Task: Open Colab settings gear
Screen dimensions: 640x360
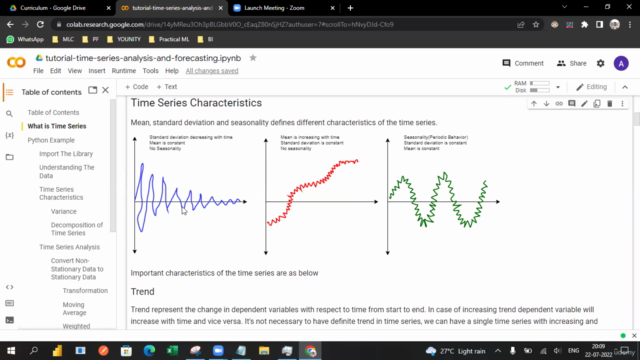Action: coord(600,63)
